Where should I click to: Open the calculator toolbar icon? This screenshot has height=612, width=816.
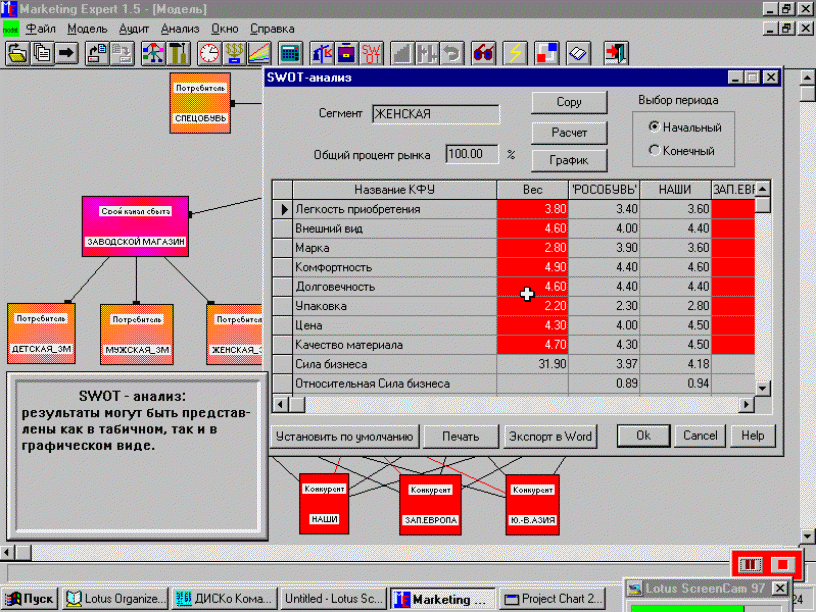click(x=290, y=53)
